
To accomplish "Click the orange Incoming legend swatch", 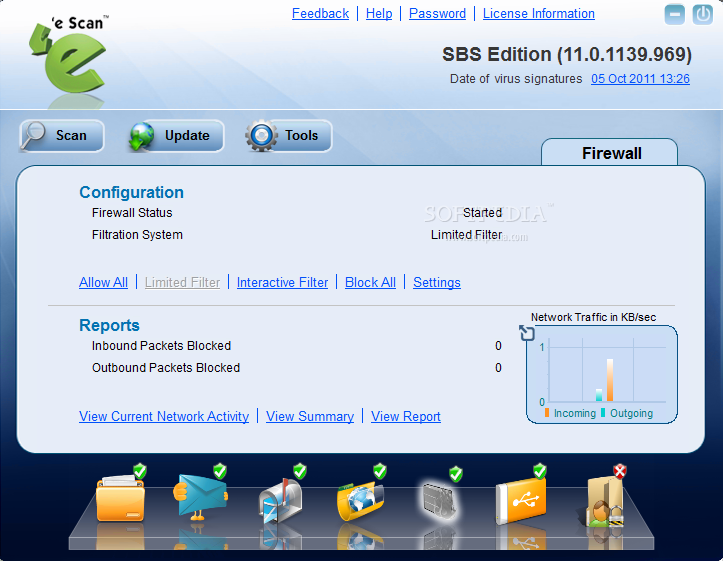I will 547,413.
